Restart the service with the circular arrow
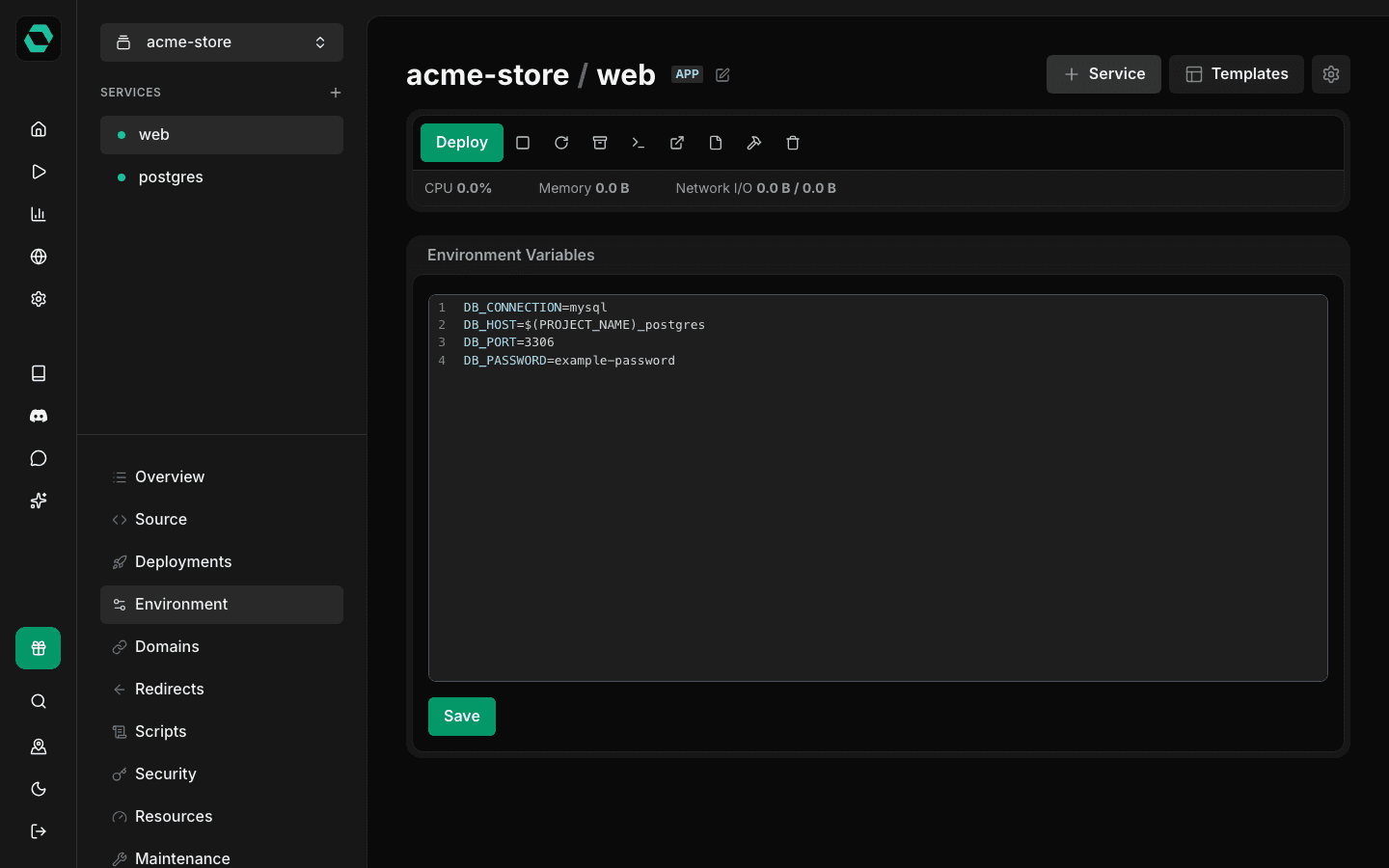The image size is (1389, 868). click(x=561, y=143)
